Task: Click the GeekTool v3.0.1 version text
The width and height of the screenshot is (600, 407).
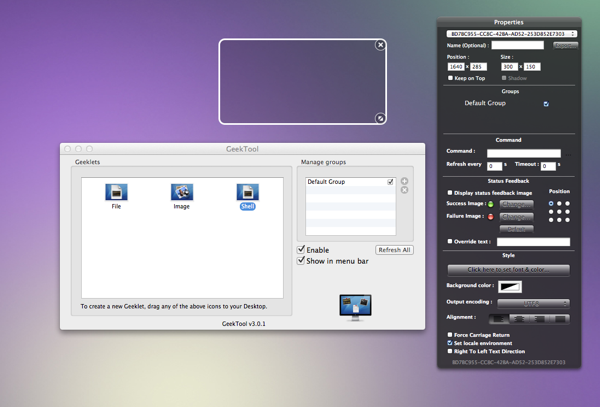Action: 243,324
